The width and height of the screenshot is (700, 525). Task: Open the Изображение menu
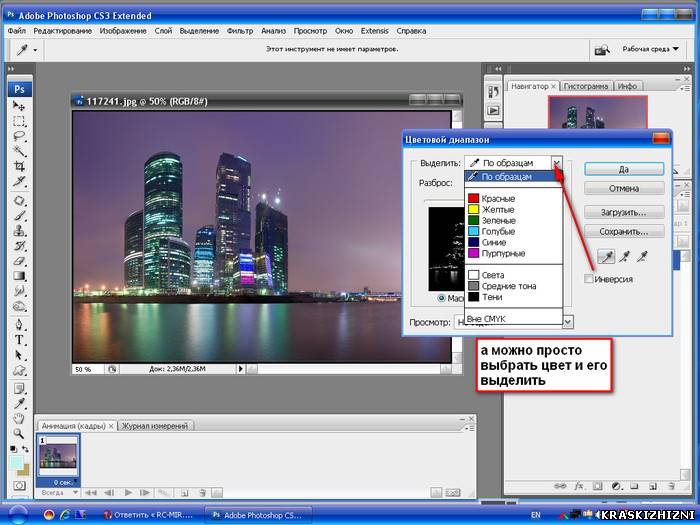[x=123, y=31]
